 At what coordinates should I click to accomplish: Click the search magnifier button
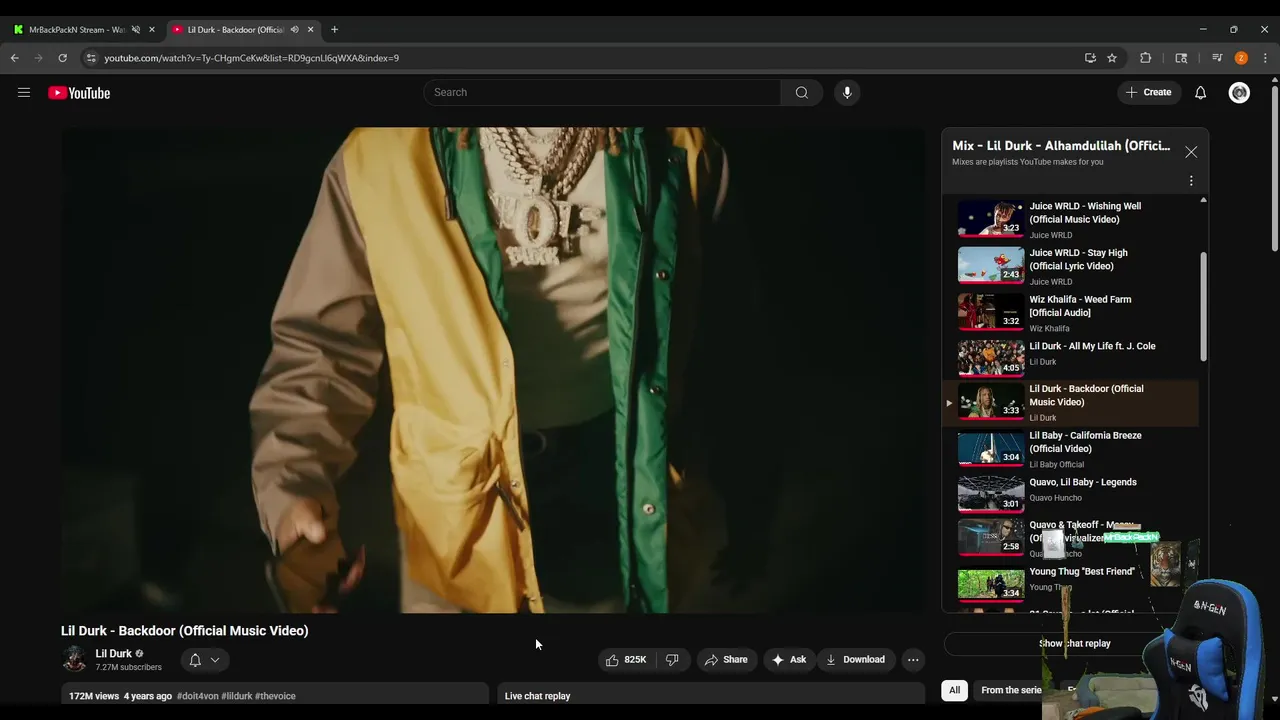click(801, 93)
